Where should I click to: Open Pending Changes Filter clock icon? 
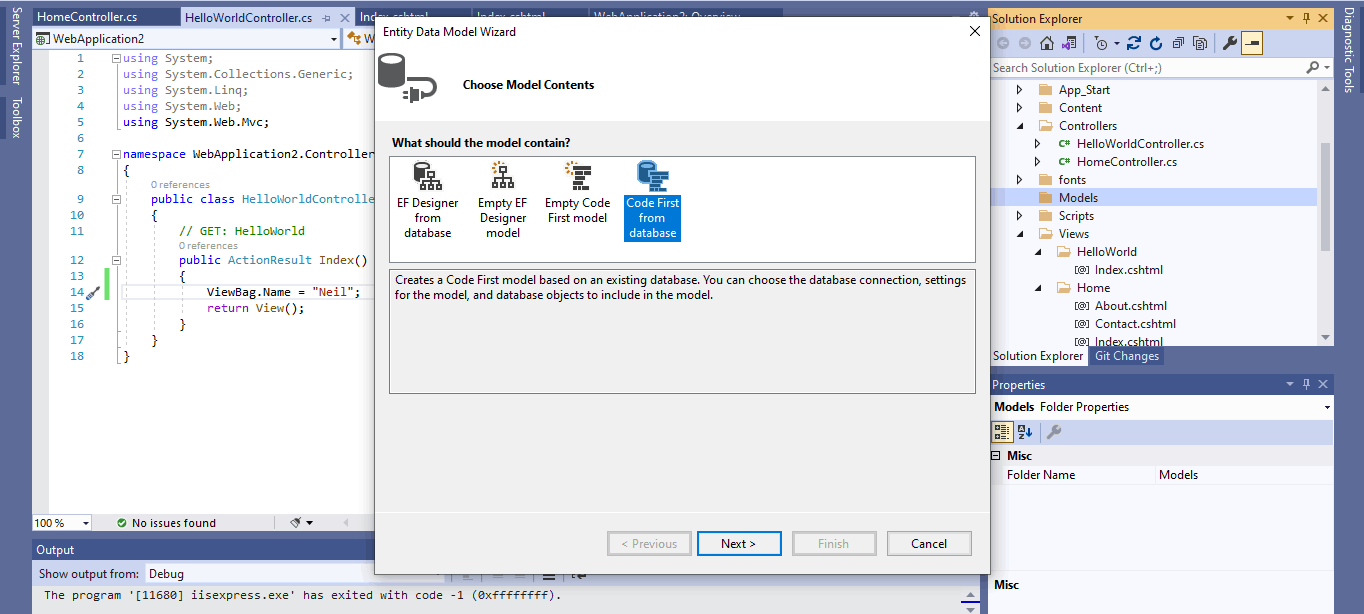pos(1101,44)
